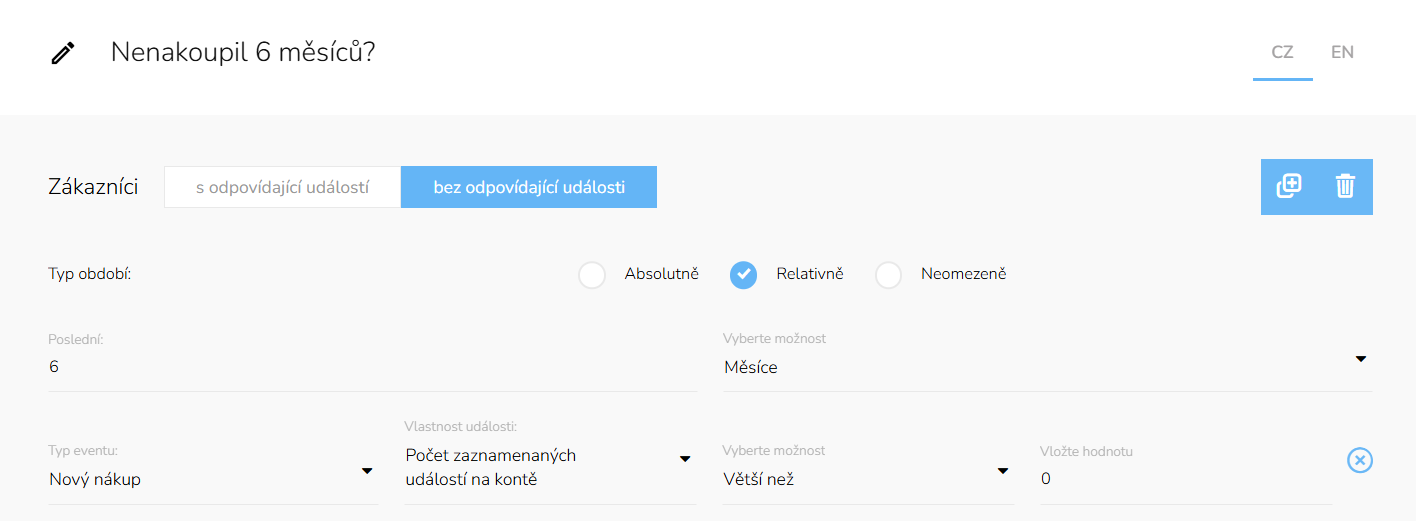Select the Absolutně period type

click(592, 274)
